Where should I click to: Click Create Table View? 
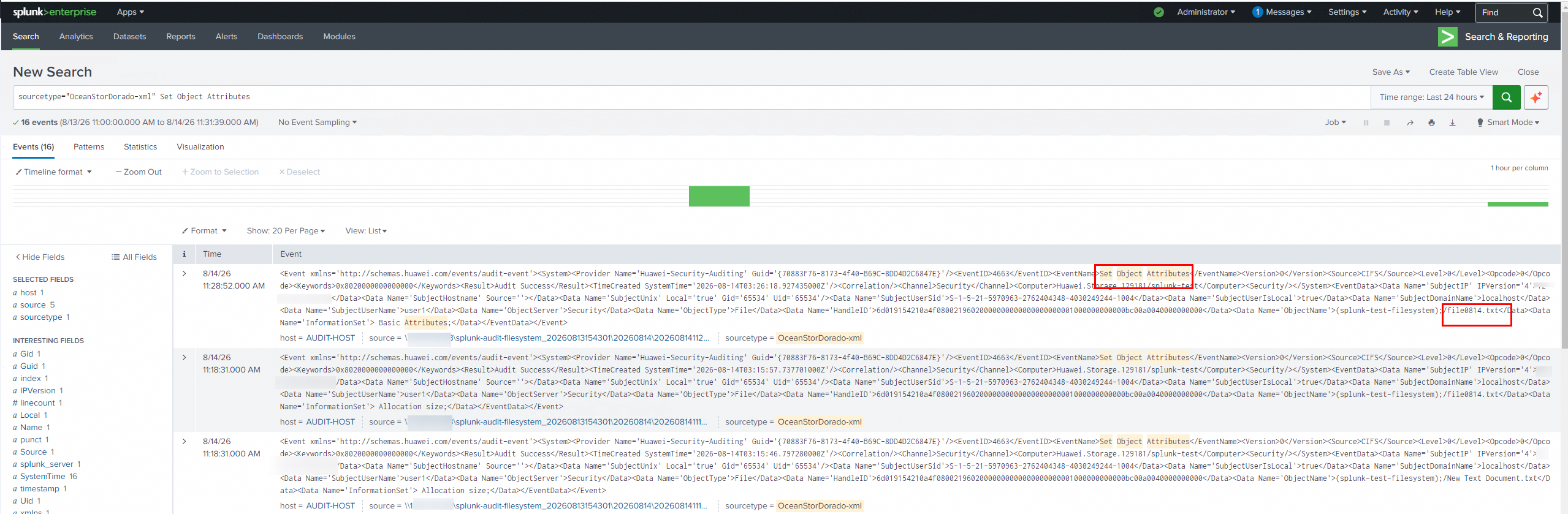click(x=1463, y=72)
